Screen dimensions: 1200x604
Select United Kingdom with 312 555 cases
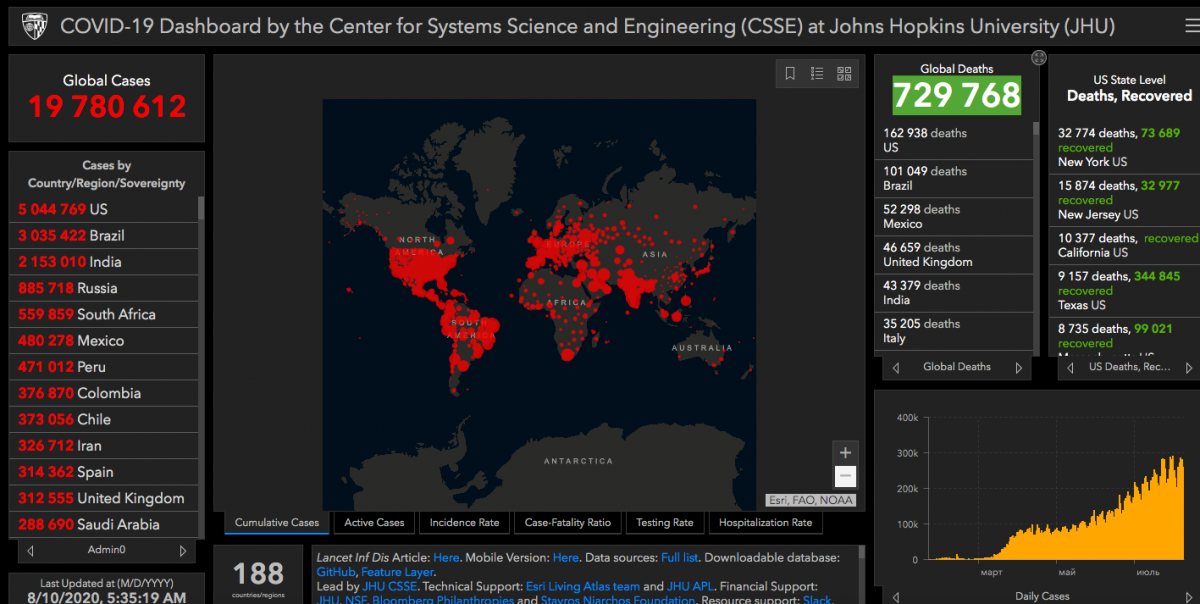(x=104, y=498)
